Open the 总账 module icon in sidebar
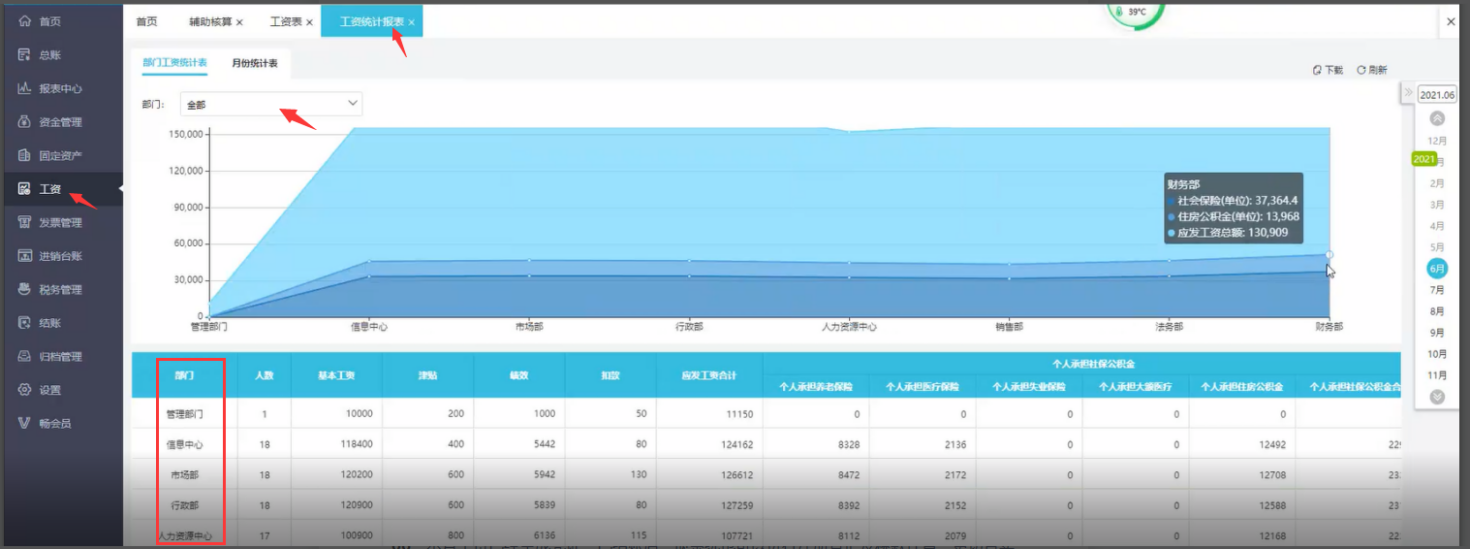Screen dimensions: 1470x549 [25, 55]
